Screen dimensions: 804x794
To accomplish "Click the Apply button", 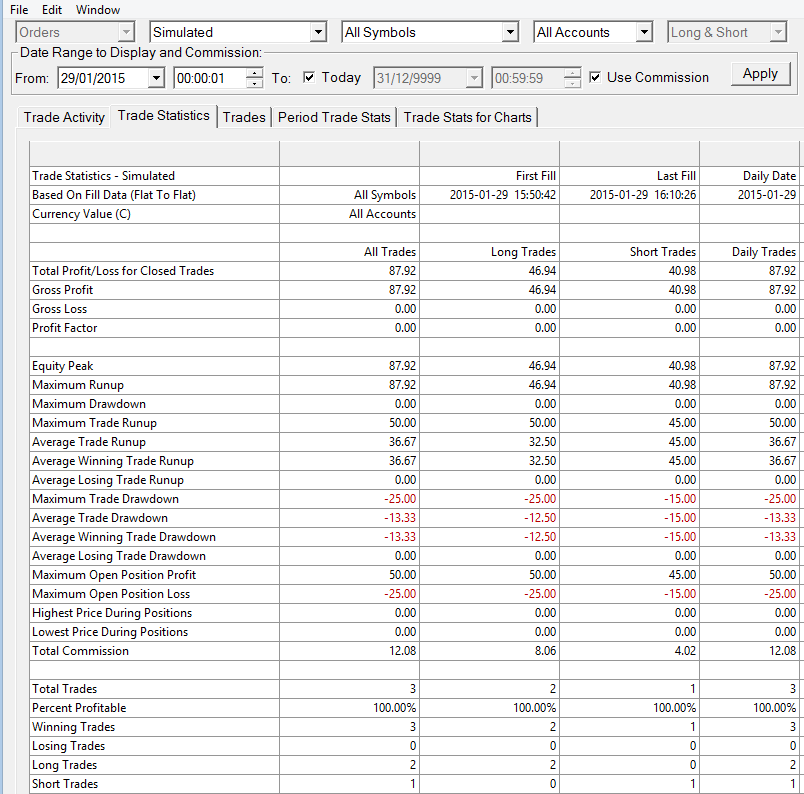I will 760,74.
